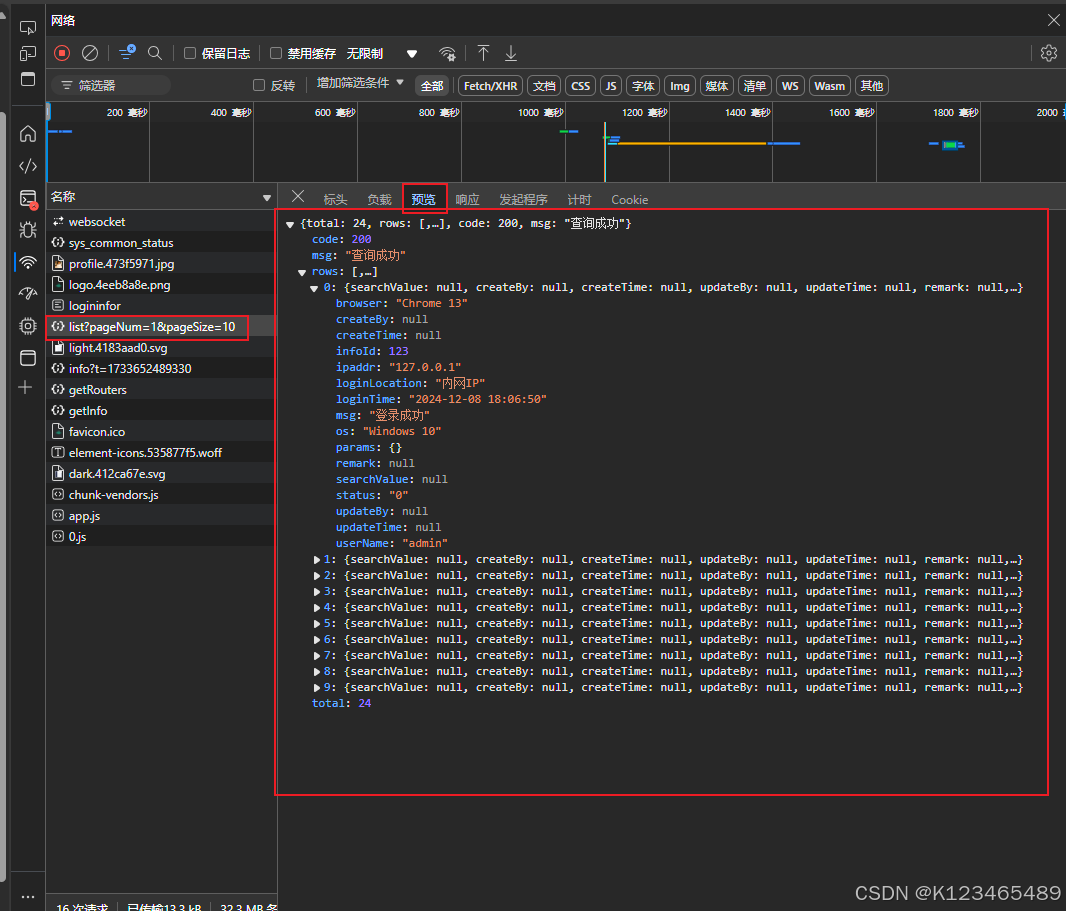
Task: Open the network conditions wifi icon
Action: pyautogui.click(x=447, y=53)
